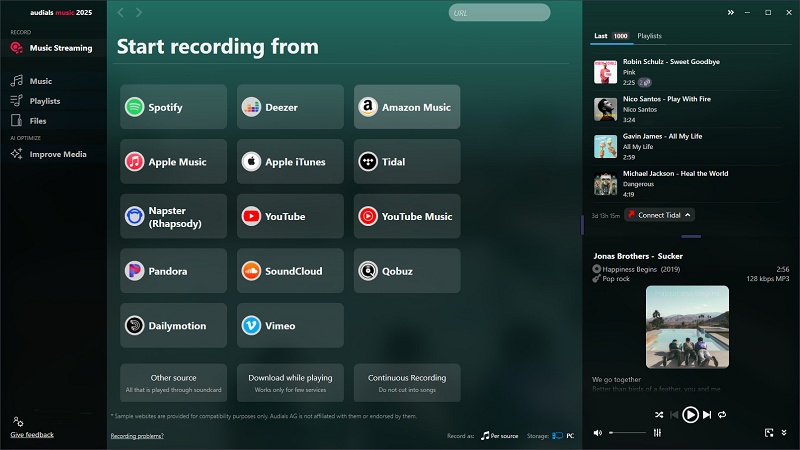This screenshot has height=450, width=800.
Task: Click the player volume slider
Action: pyautogui.click(x=627, y=432)
